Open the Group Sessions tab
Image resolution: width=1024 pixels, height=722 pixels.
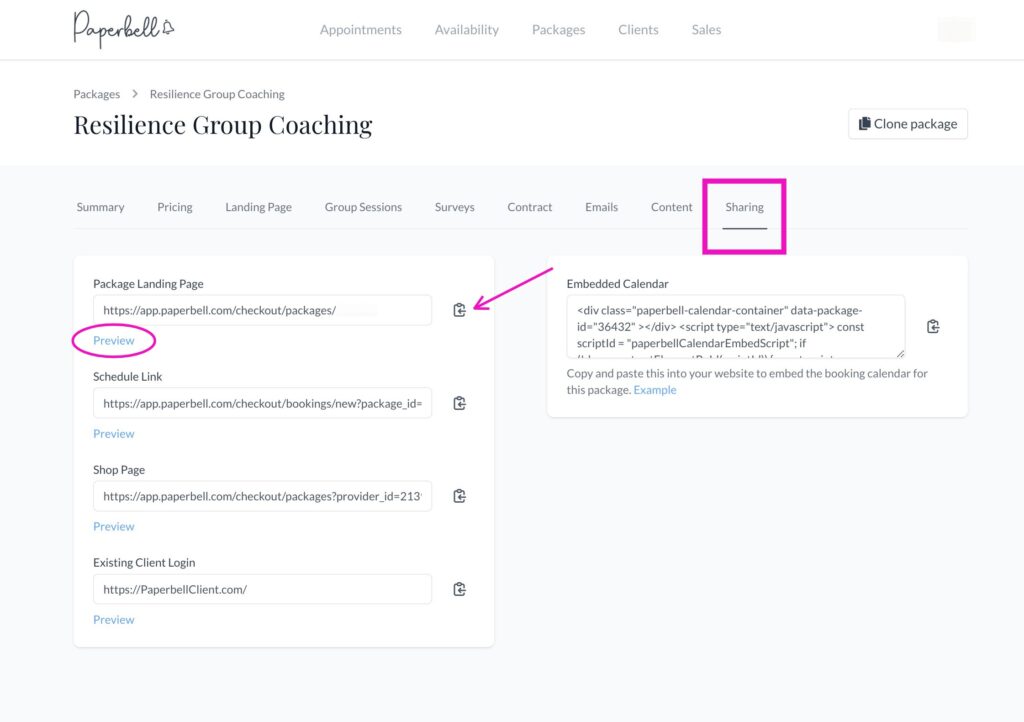click(x=363, y=207)
